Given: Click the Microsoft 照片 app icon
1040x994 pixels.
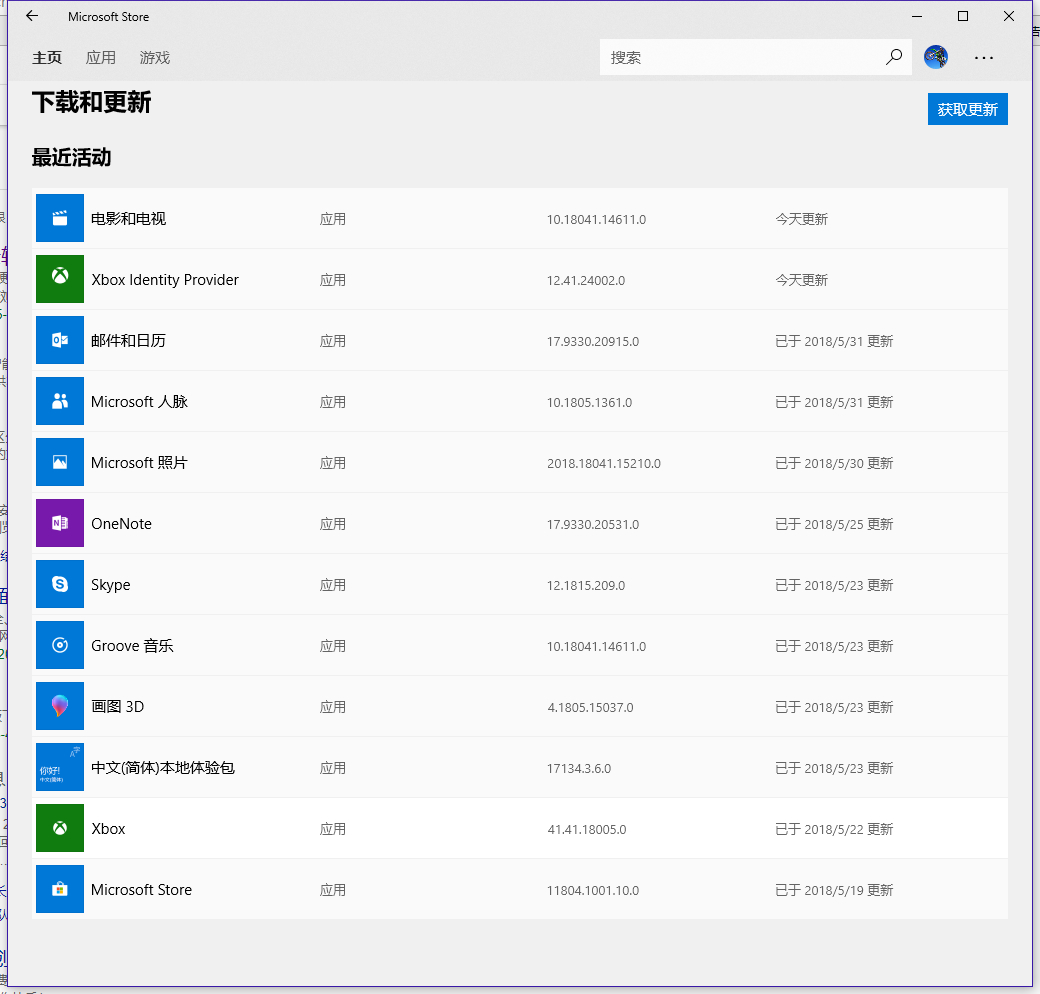Looking at the screenshot, I should [x=60, y=462].
